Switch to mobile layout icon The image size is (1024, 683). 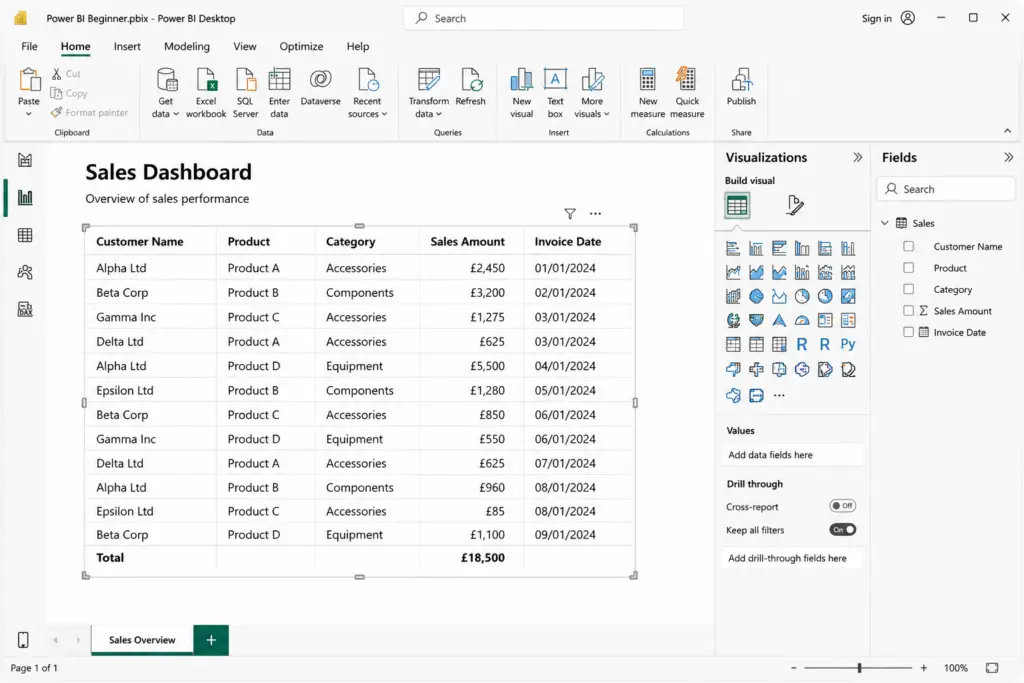[23, 640]
